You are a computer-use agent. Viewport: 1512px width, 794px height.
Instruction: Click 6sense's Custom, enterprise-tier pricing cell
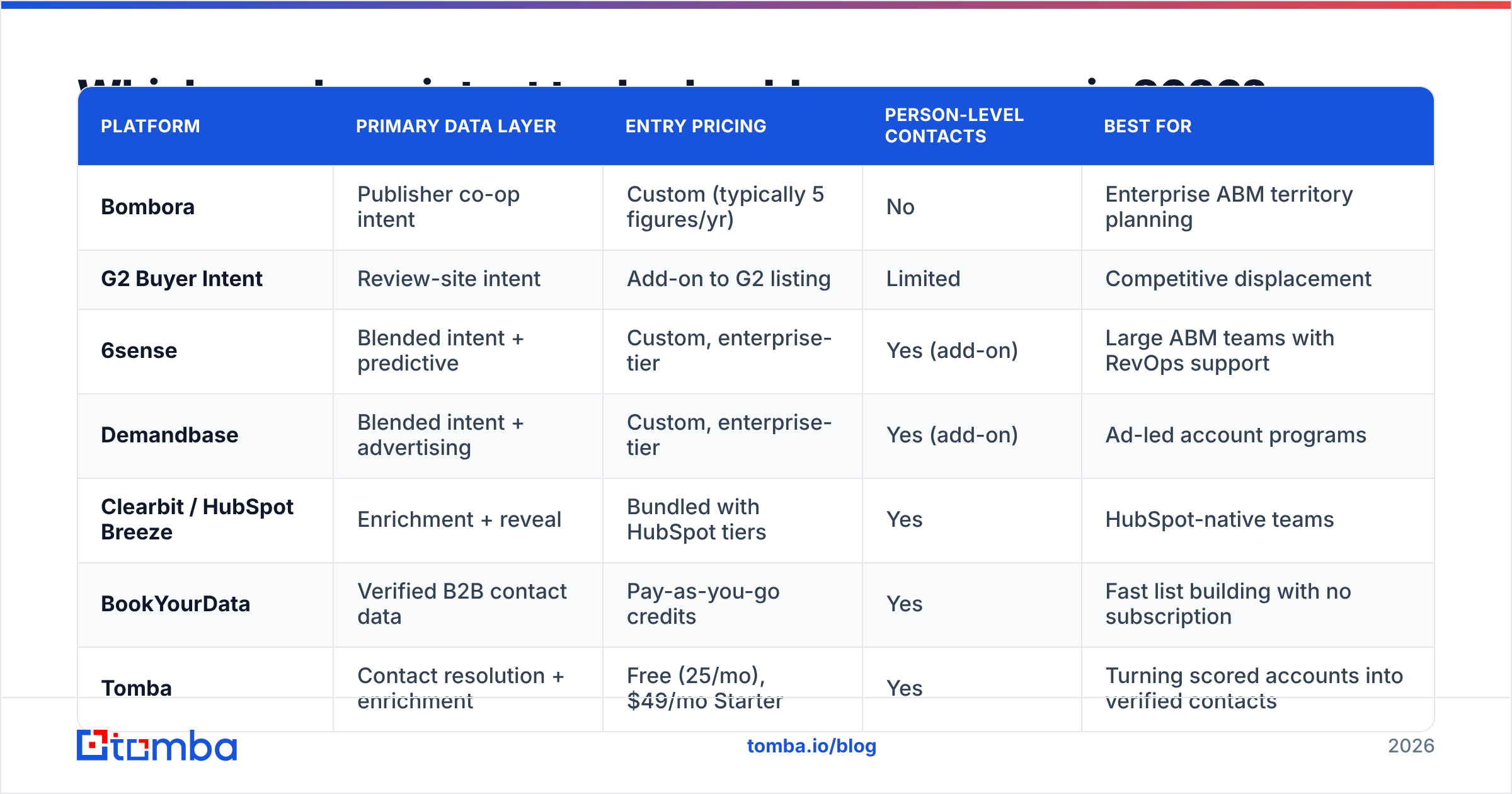(733, 351)
